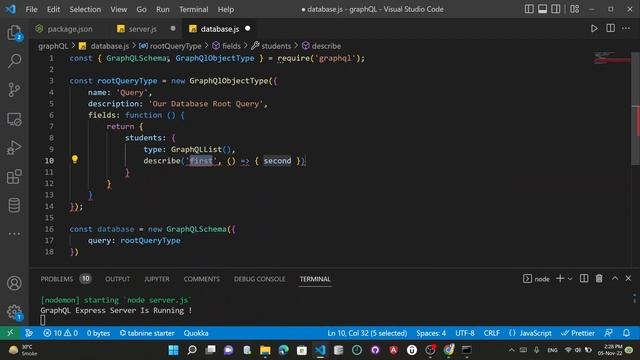The height and width of the screenshot is (360, 640).
Task: Open the File menu
Action: point(31,9)
